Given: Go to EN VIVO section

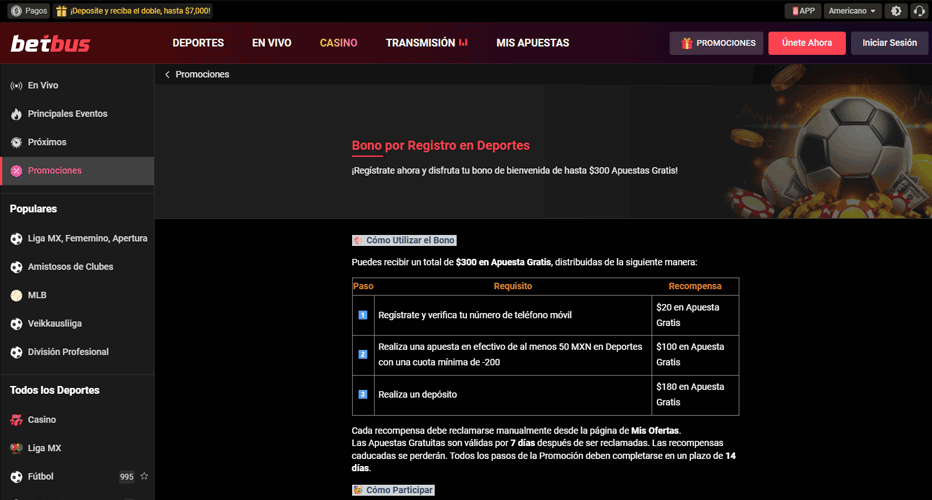Looking at the screenshot, I should 272,43.
